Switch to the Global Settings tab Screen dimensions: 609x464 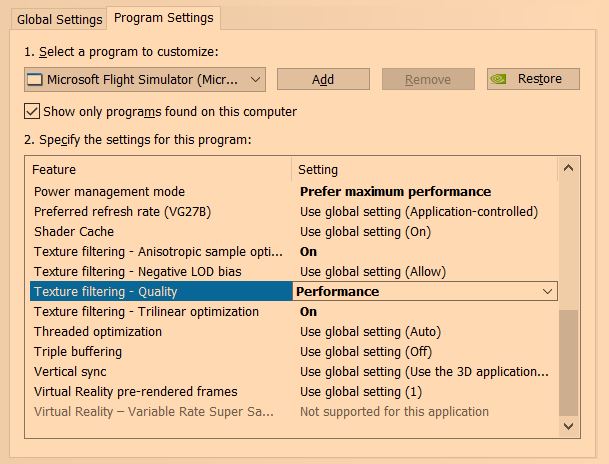[x=59, y=19]
